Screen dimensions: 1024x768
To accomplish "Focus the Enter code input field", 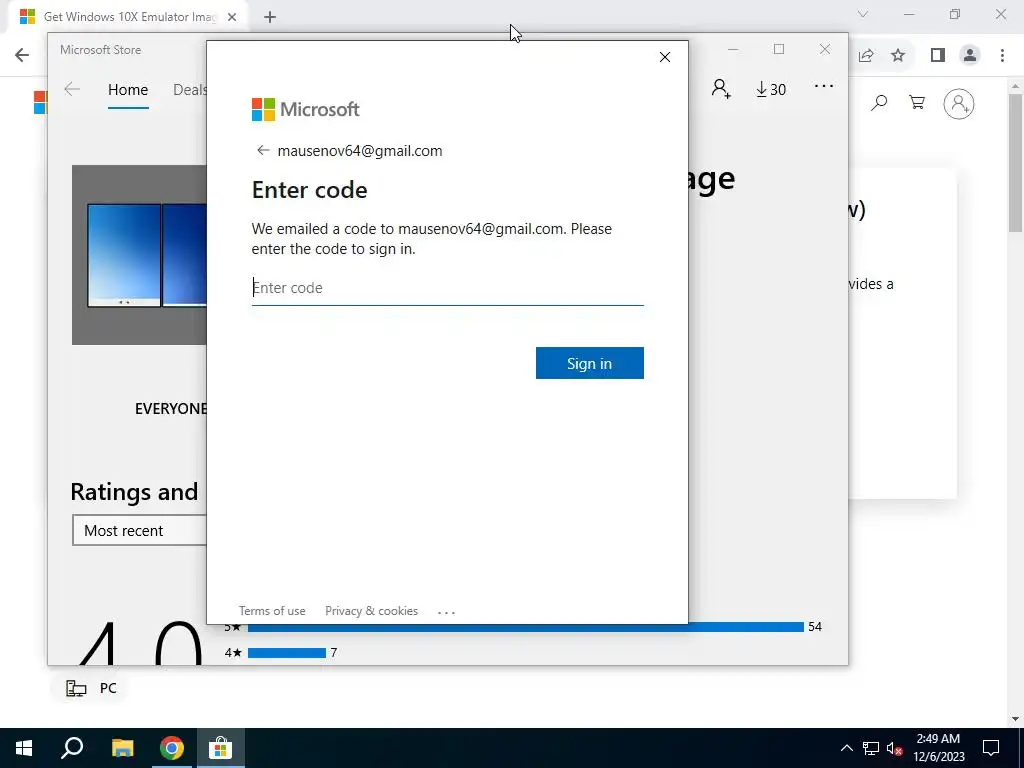I will tap(447, 288).
